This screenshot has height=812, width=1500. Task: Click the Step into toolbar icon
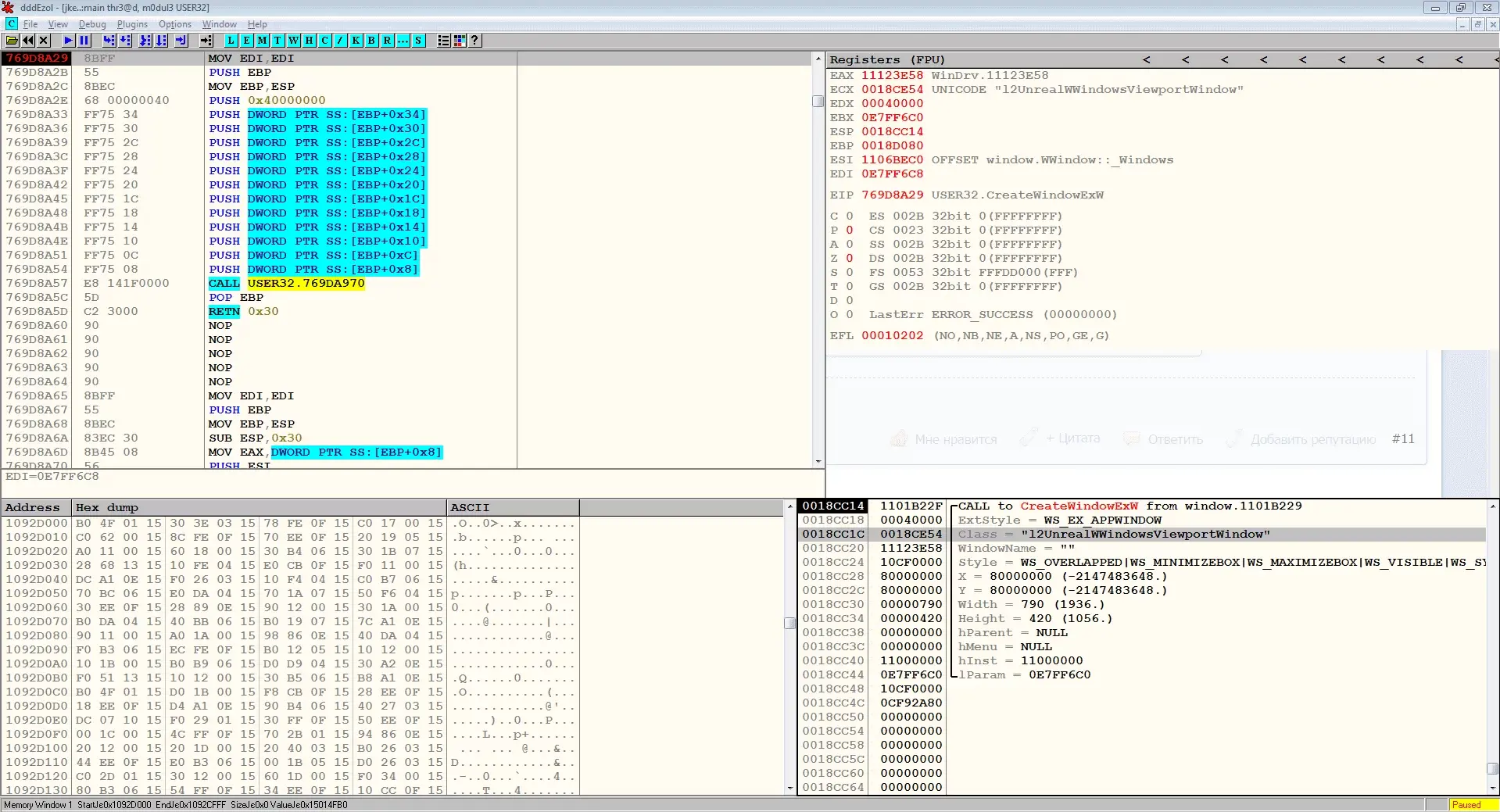click(x=109, y=41)
